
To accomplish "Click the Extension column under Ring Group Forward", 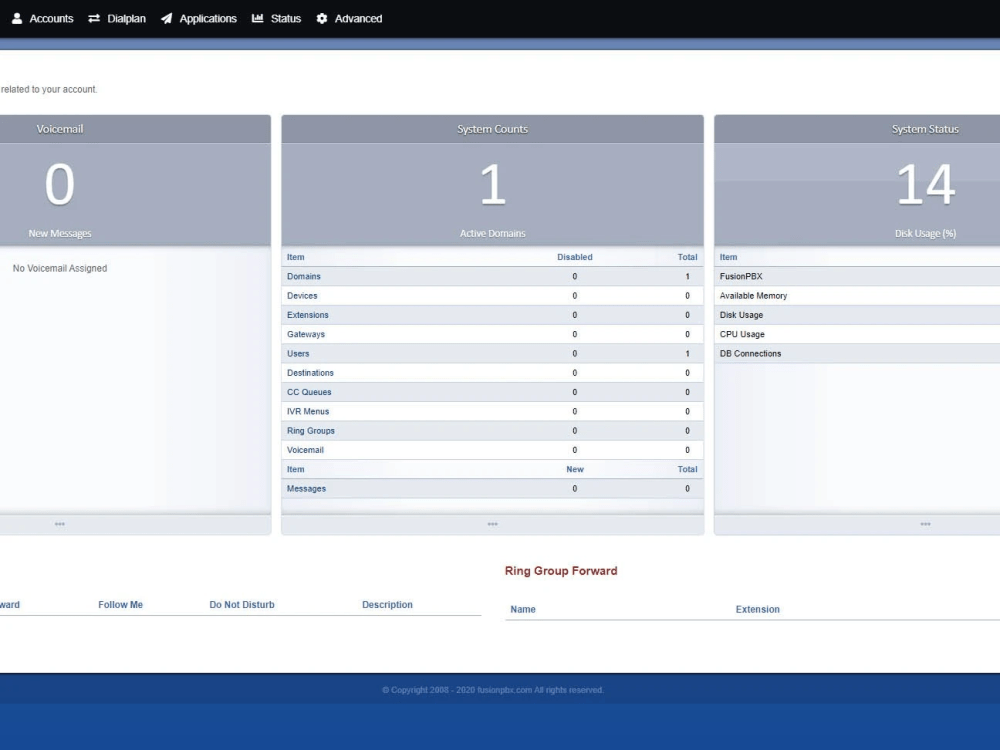I will 758,609.
